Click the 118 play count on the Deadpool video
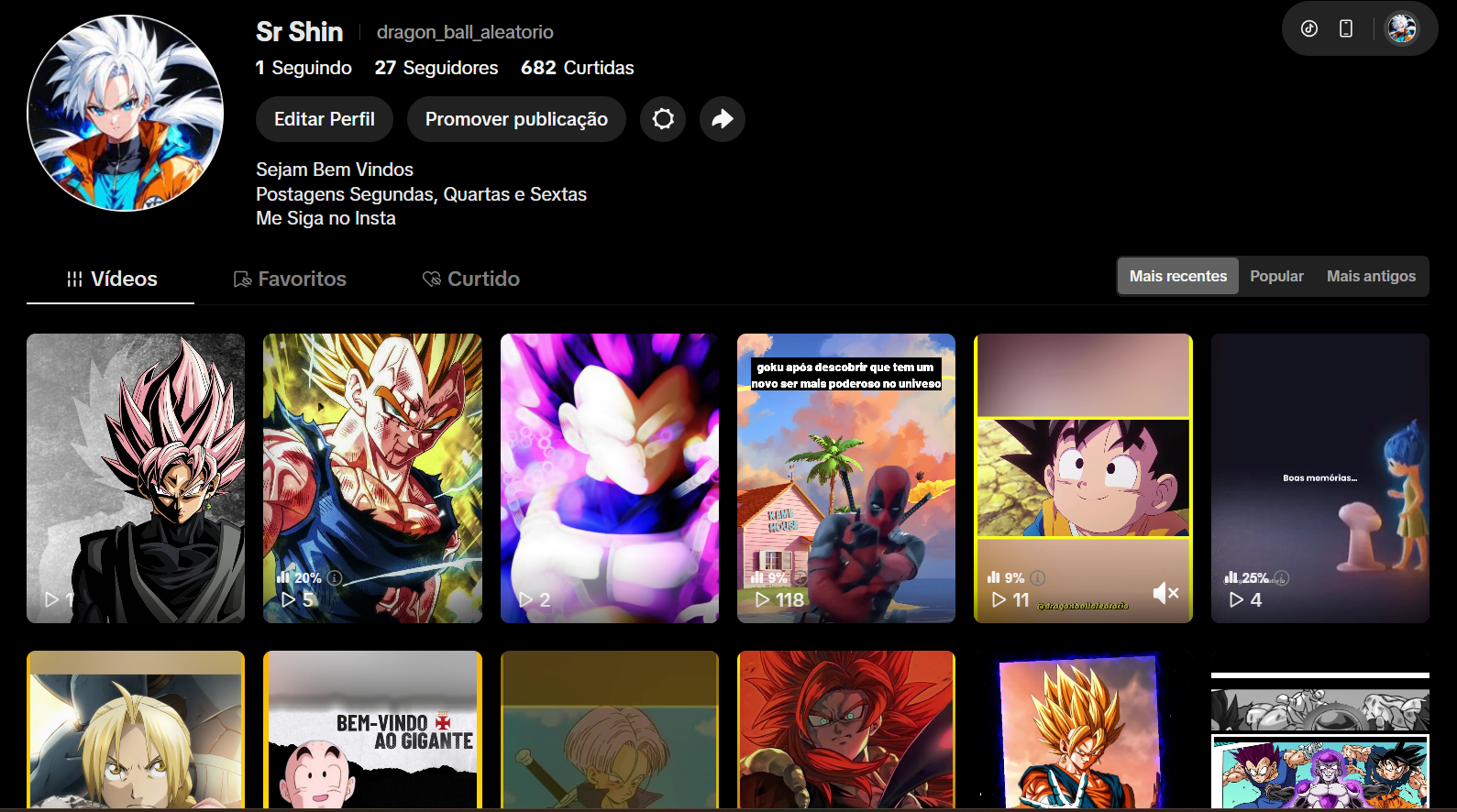Image resolution: width=1457 pixels, height=812 pixels. point(780,599)
